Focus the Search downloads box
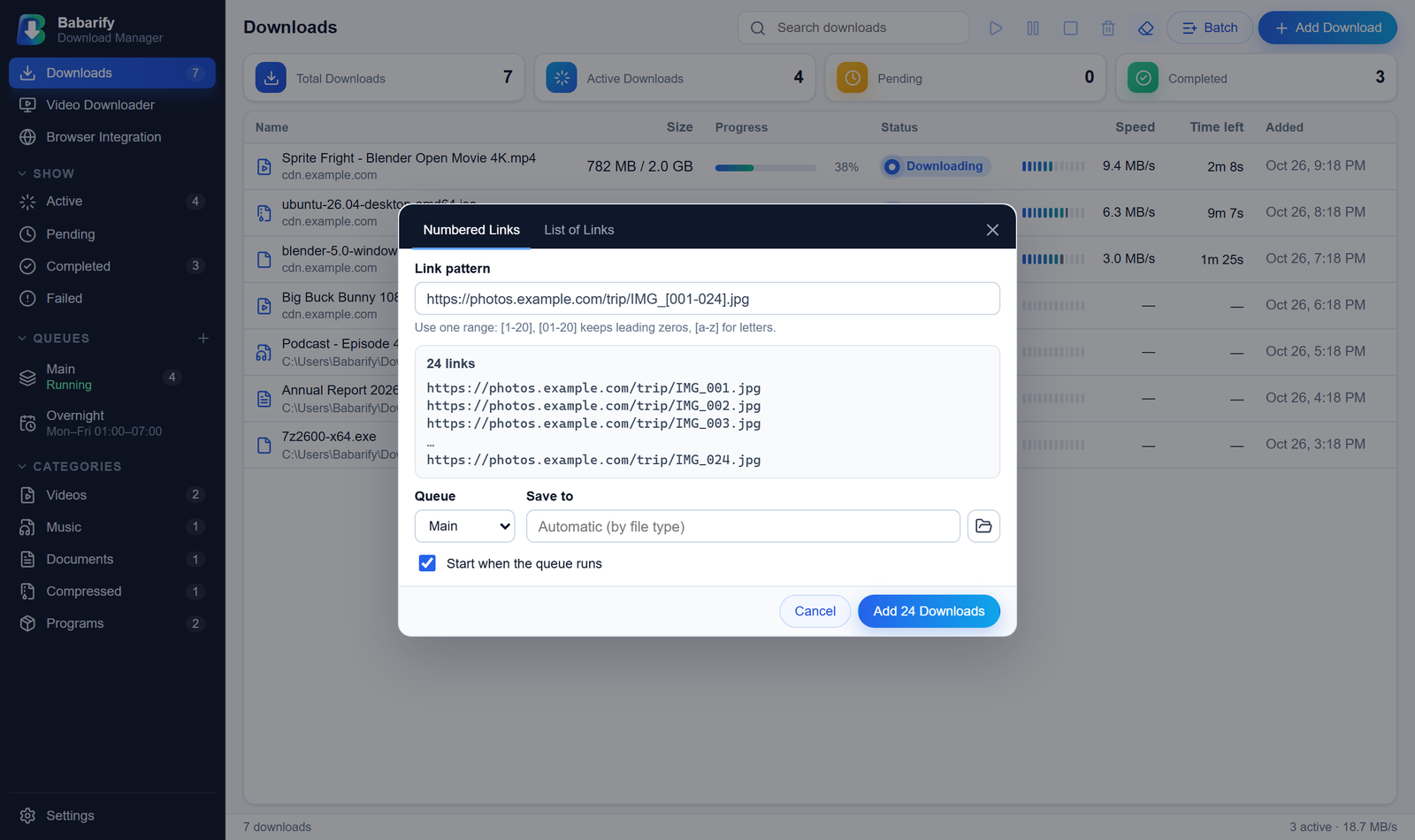 (x=853, y=28)
